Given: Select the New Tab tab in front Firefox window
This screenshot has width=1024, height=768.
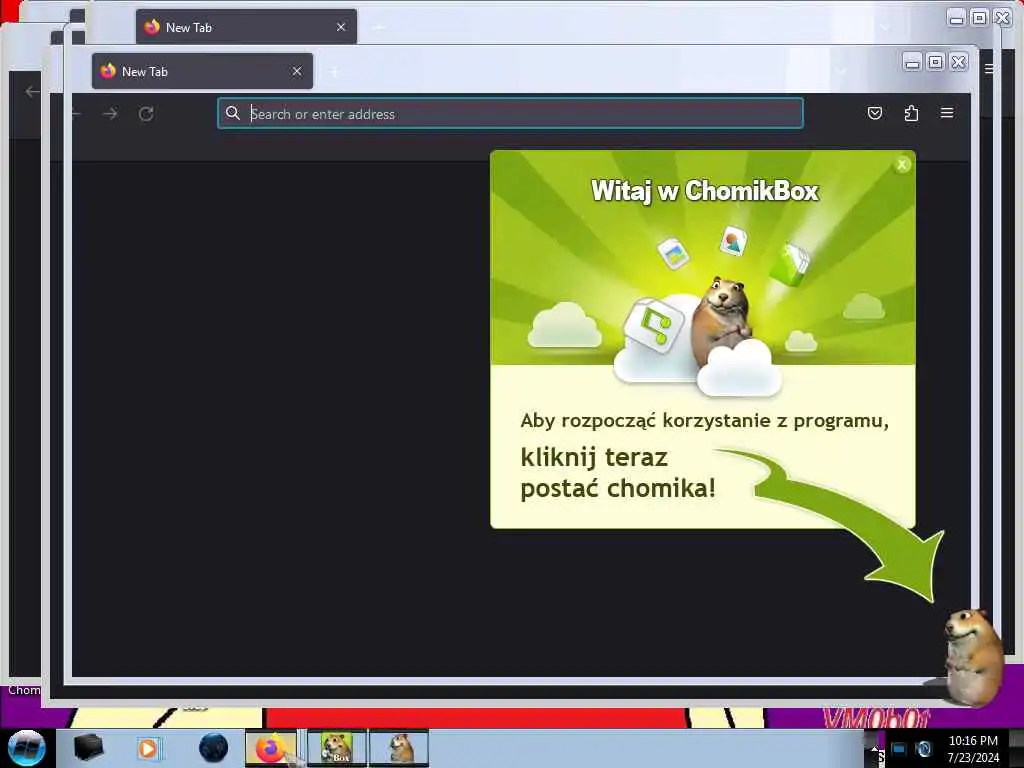Looking at the screenshot, I should coord(202,71).
